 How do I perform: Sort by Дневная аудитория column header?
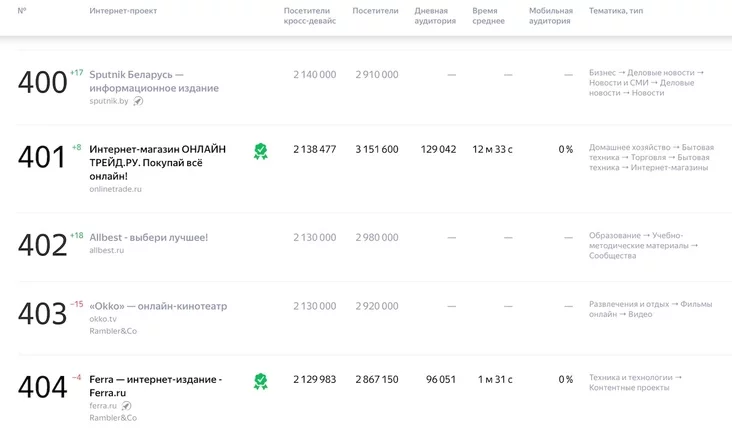435,16
